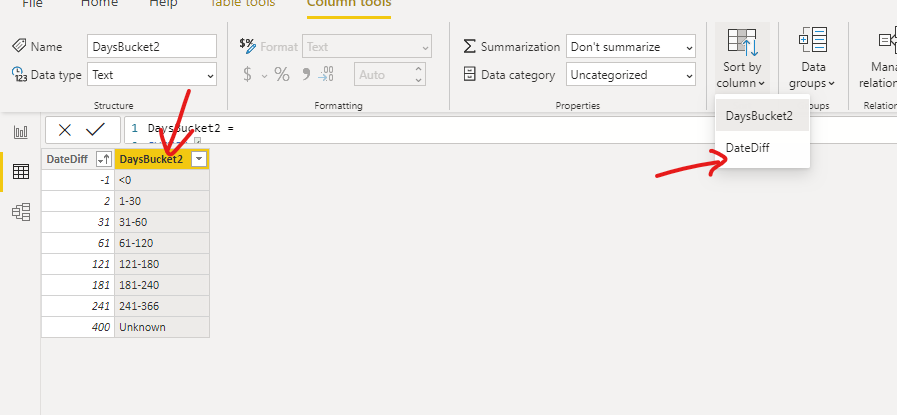Click the DateDiff cell with value 31
This screenshot has width=897, height=415.
(x=78, y=222)
